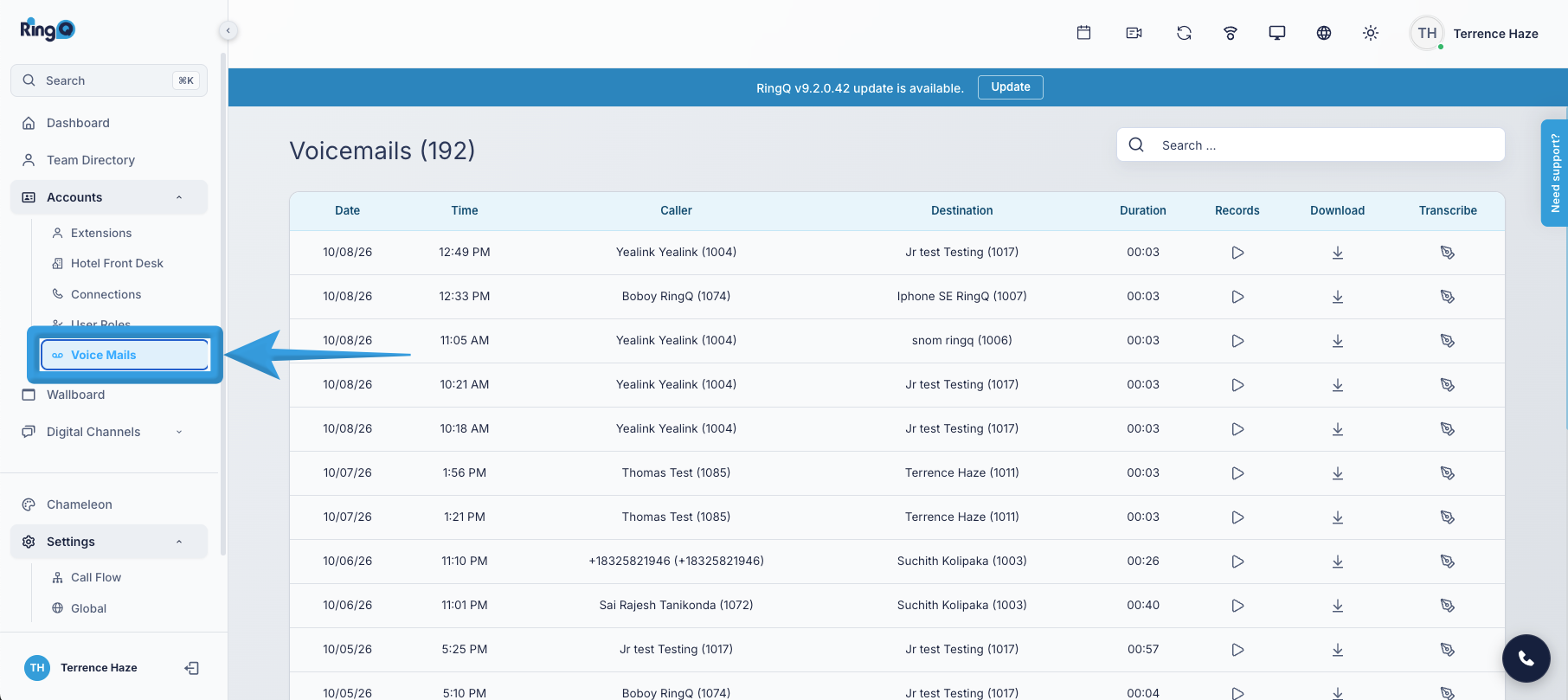Open the calendar icon in top bar
Screen dimensions: 1568x700
coord(1083,33)
